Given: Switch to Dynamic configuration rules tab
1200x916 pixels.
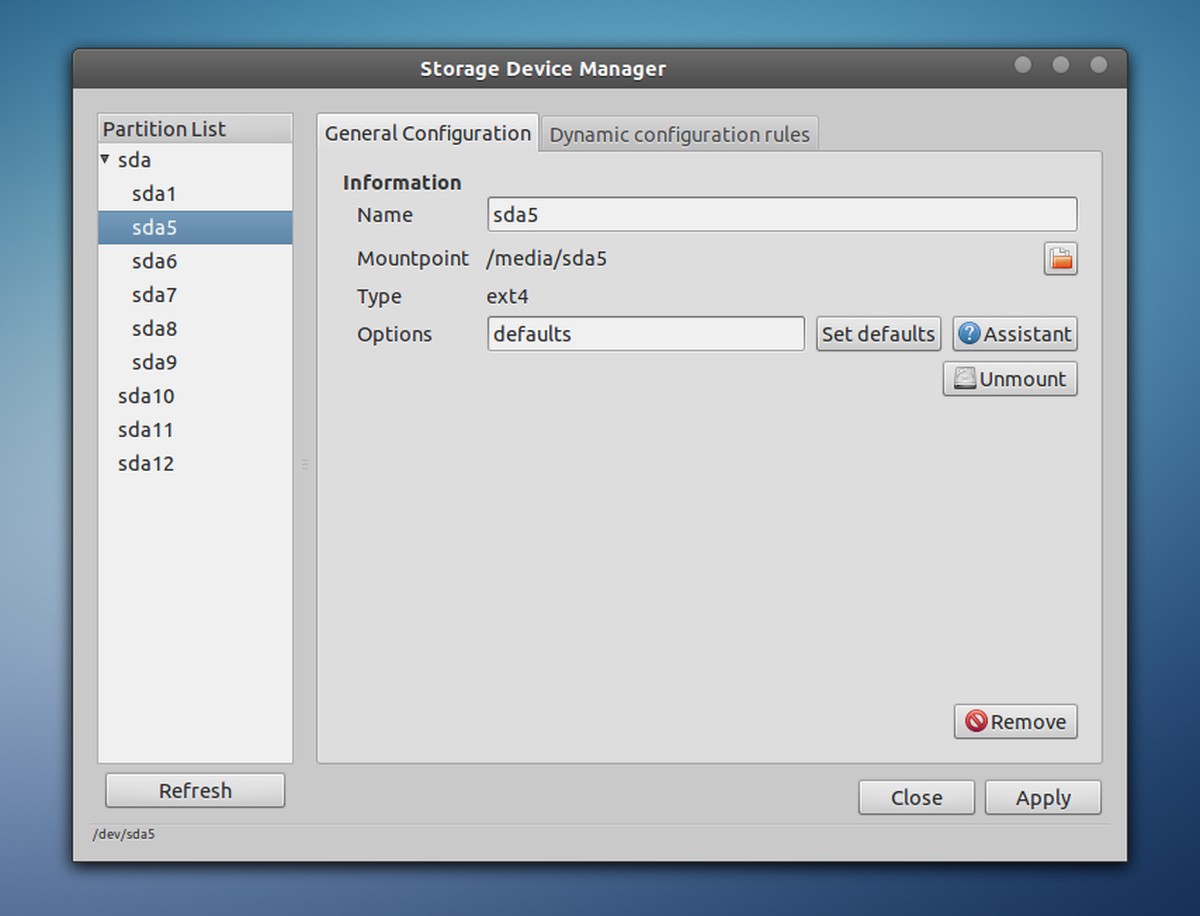Looking at the screenshot, I should 680,134.
